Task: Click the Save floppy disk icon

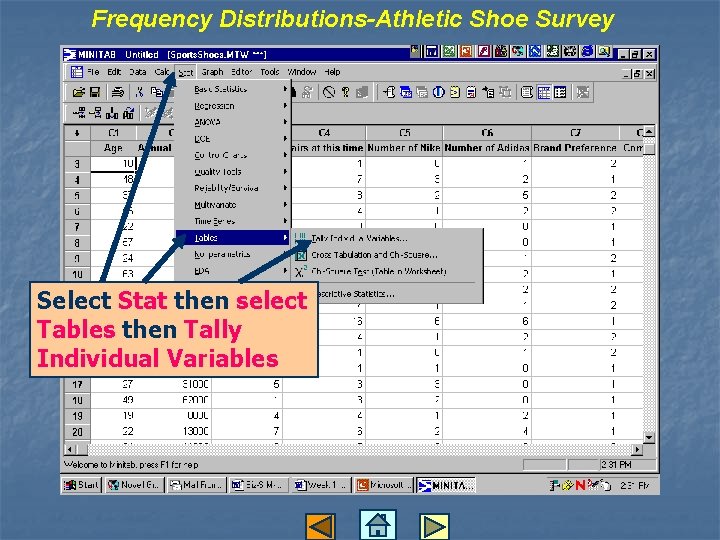Action: tap(95, 93)
